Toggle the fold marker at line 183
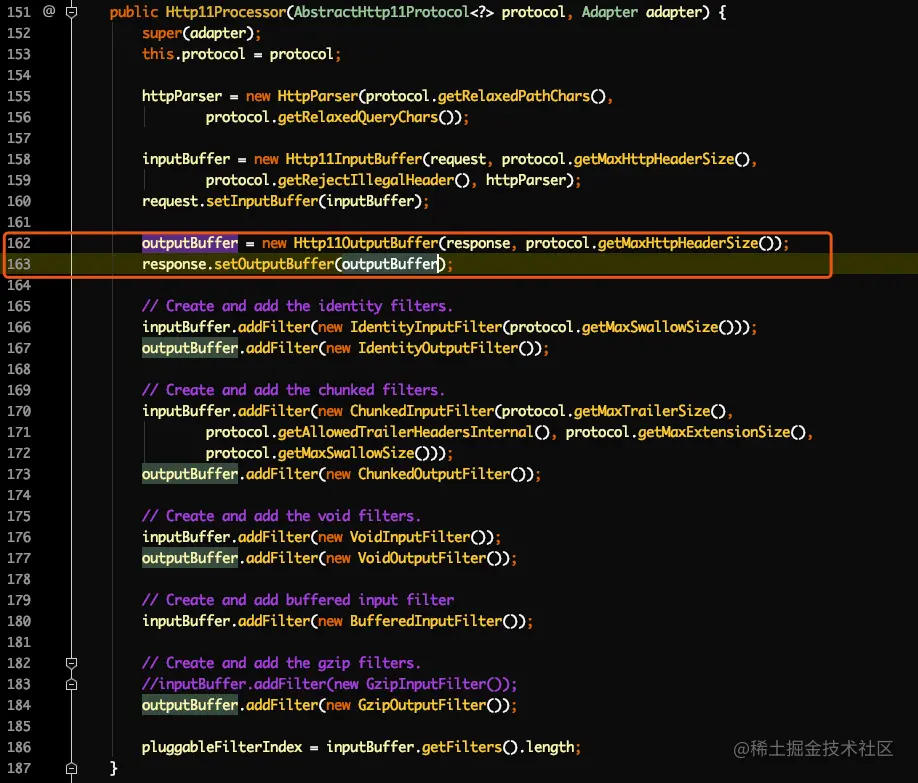 [71, 684]
